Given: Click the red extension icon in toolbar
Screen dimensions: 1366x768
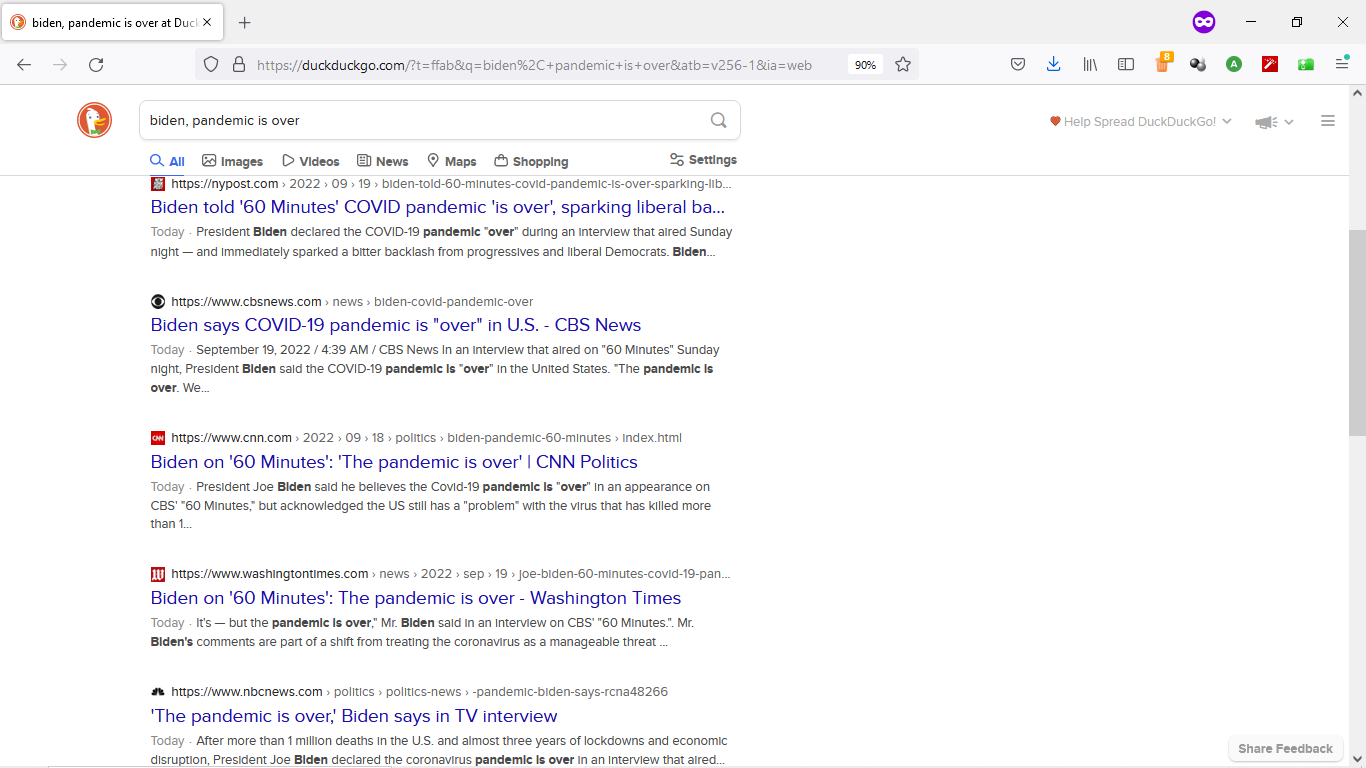Looking at the screenshot, I should [1270, 64].
